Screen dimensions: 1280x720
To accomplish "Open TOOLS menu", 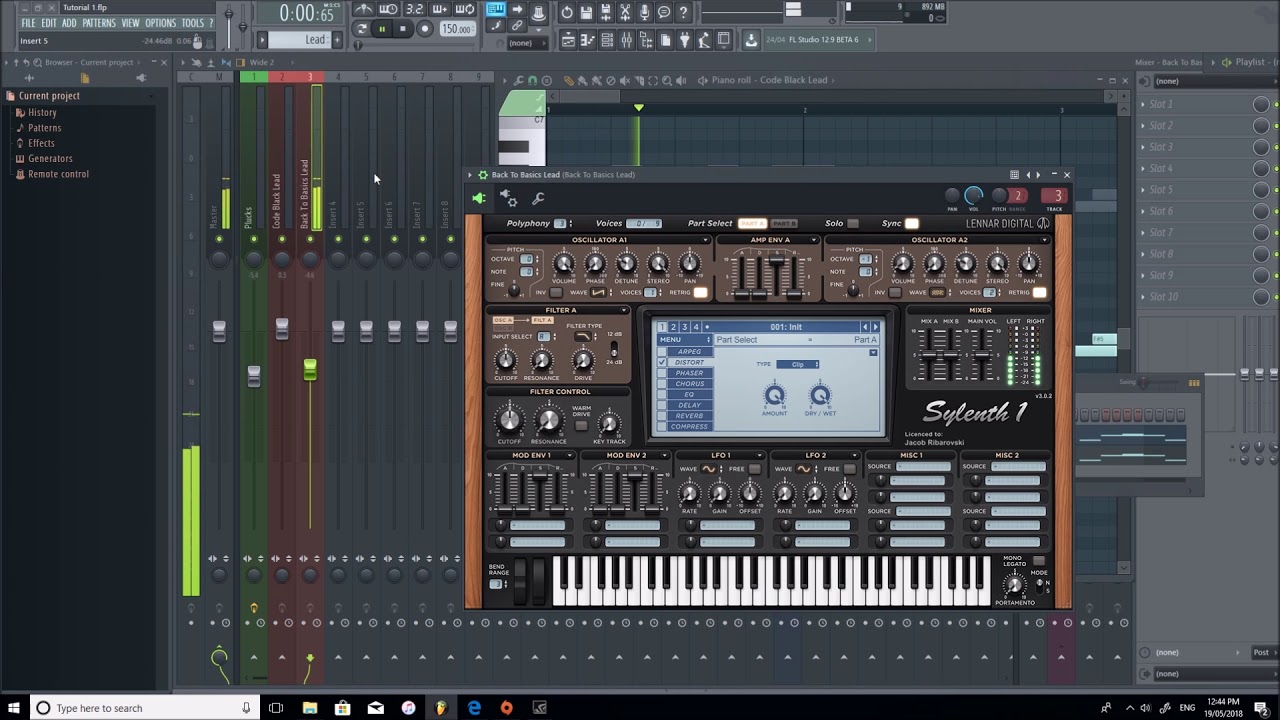I will (x=193, y=23).
